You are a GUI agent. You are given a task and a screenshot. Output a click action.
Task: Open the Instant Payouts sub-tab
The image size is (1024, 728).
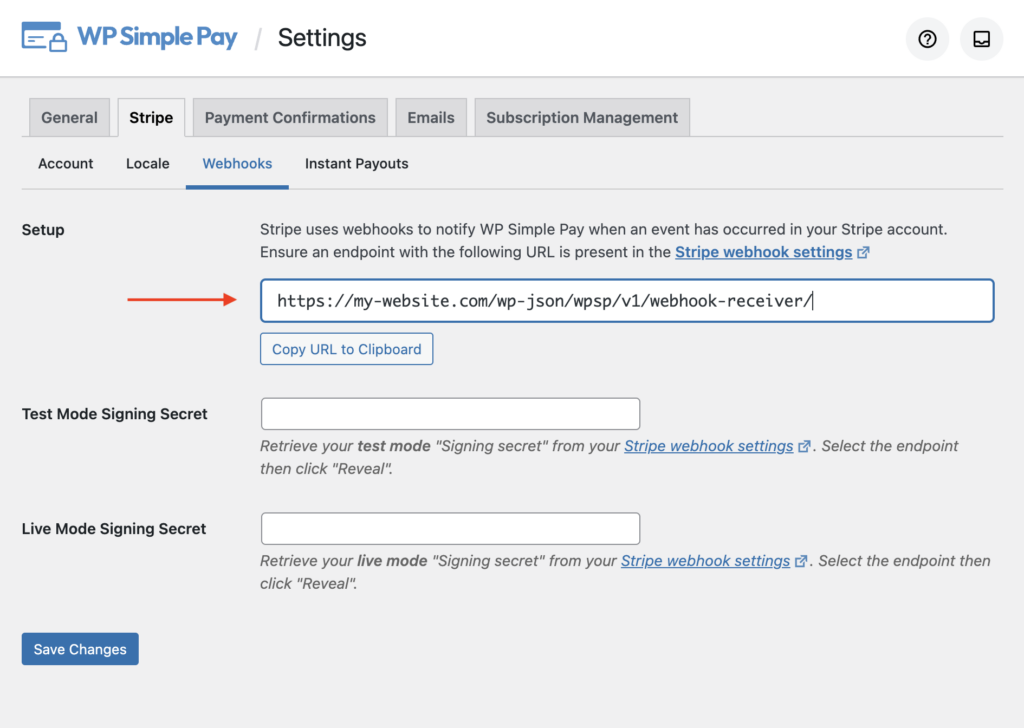click(357, 163)
